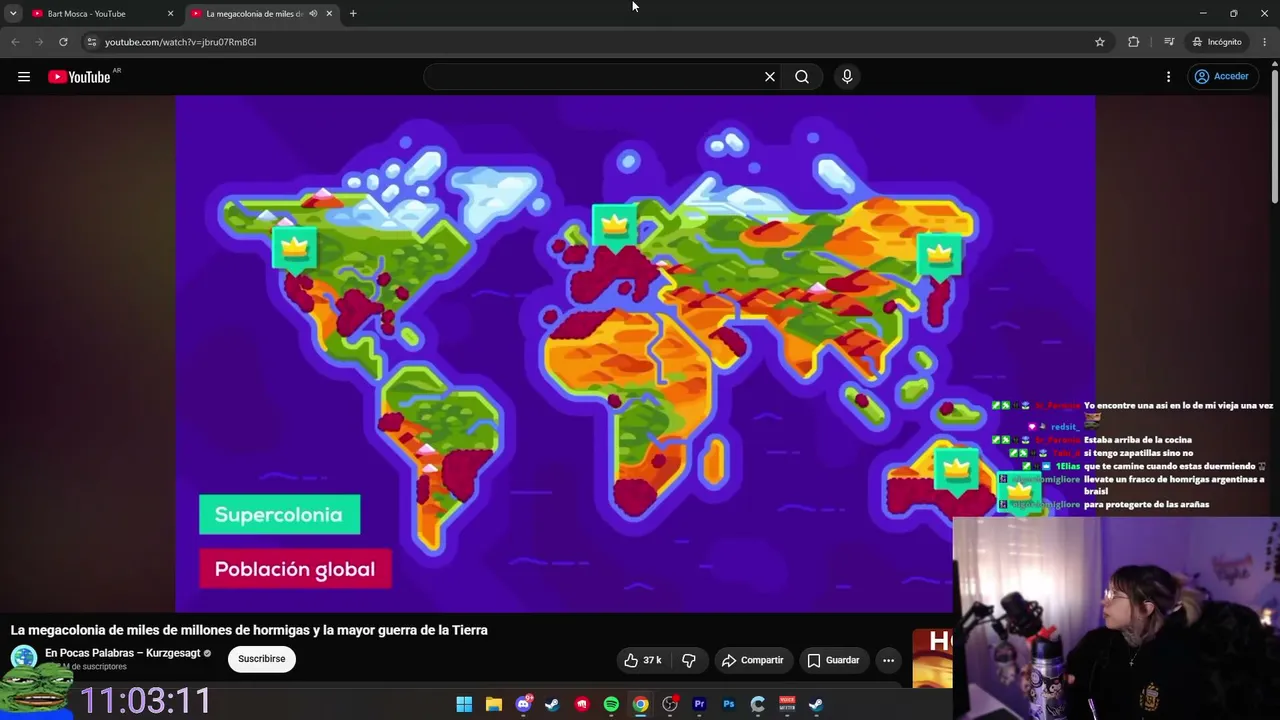
Task: Open Chrome extensions puzzle icon
Action: point(1133,42)
